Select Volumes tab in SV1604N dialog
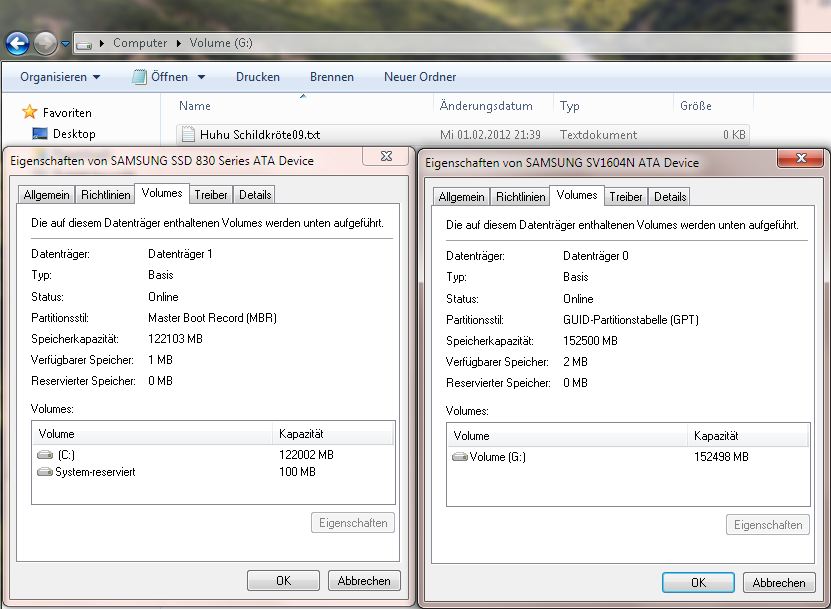 [577, 196]
